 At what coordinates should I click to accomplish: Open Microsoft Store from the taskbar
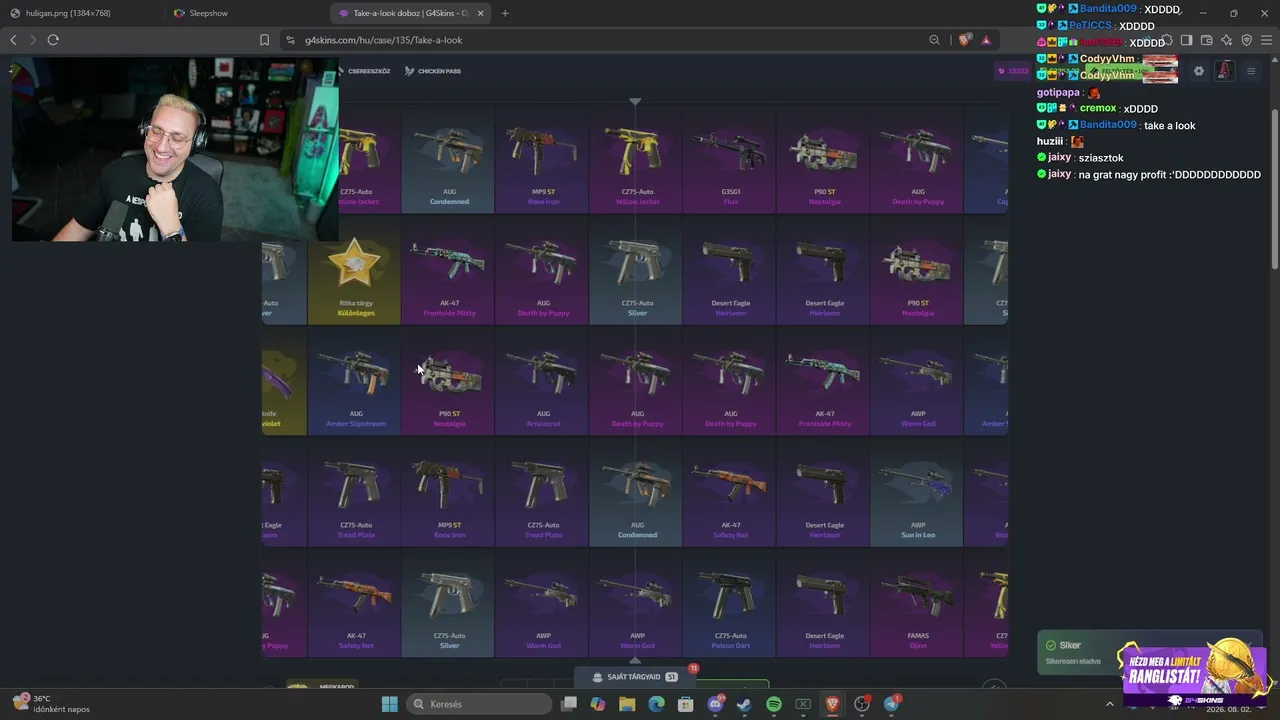[685, 704]
